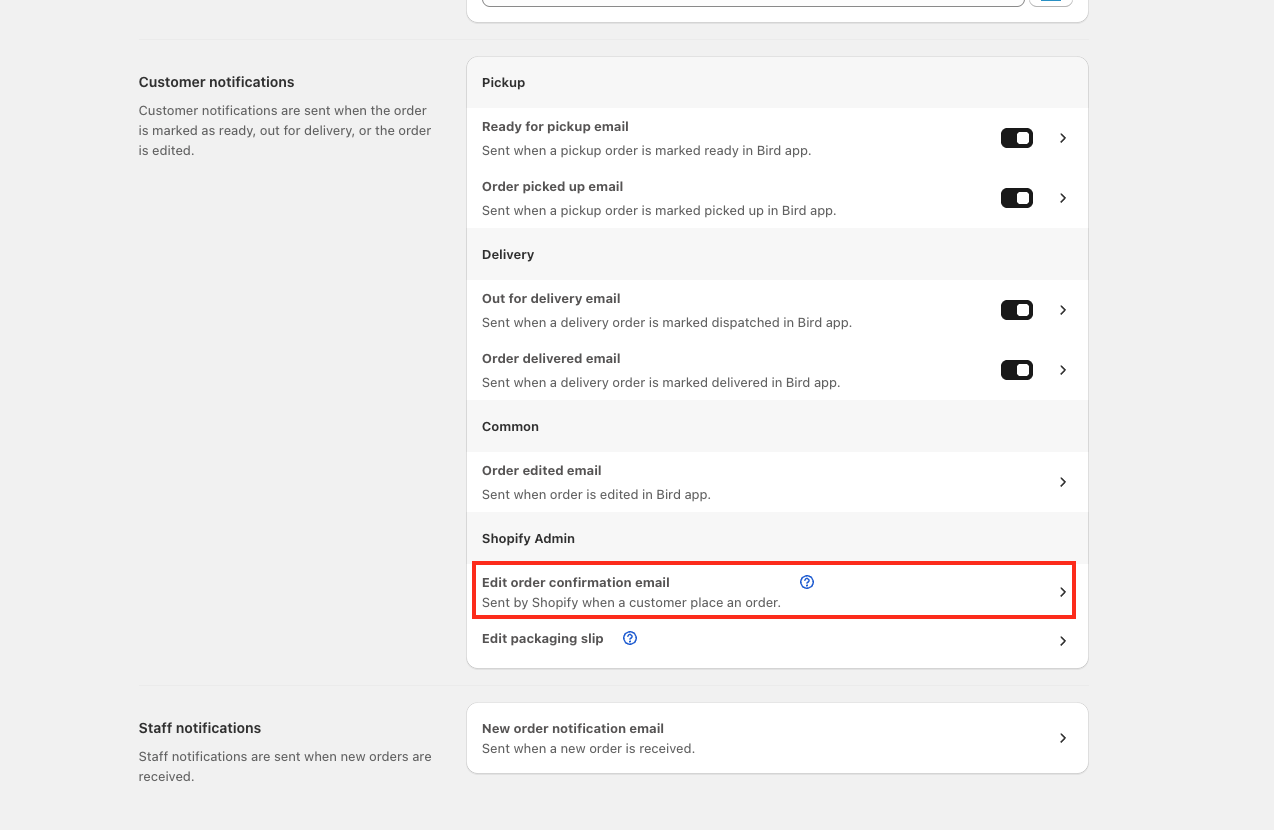The width and height of the screenshot is (1274, 830).
Task: Expand Out for delivery email arrow
Action: click(1063, 310)
